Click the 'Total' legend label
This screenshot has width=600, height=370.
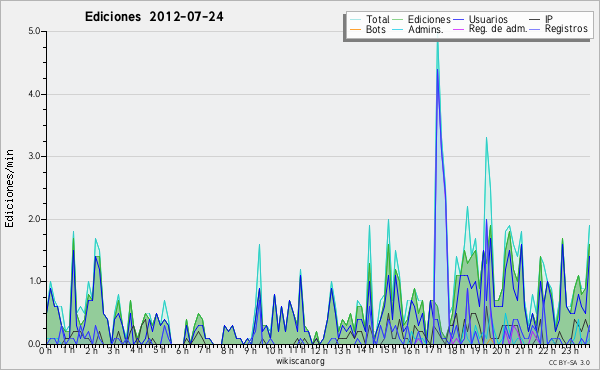tap(377, 19)
